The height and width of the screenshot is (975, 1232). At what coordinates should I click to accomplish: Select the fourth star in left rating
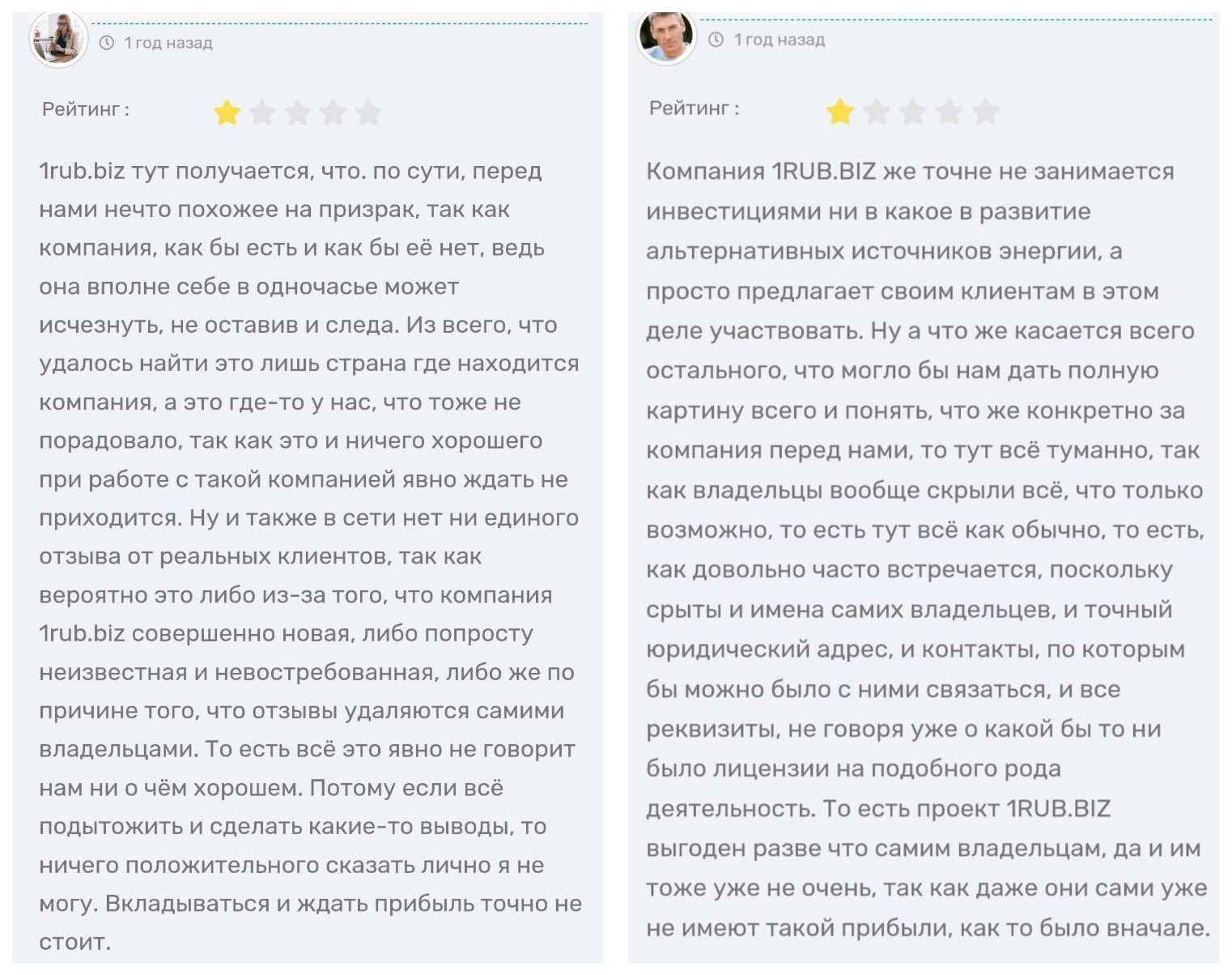(x=333, y=113)
